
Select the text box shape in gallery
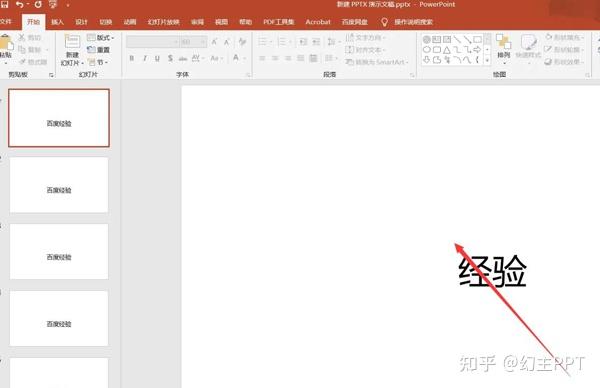click(437, 39)
